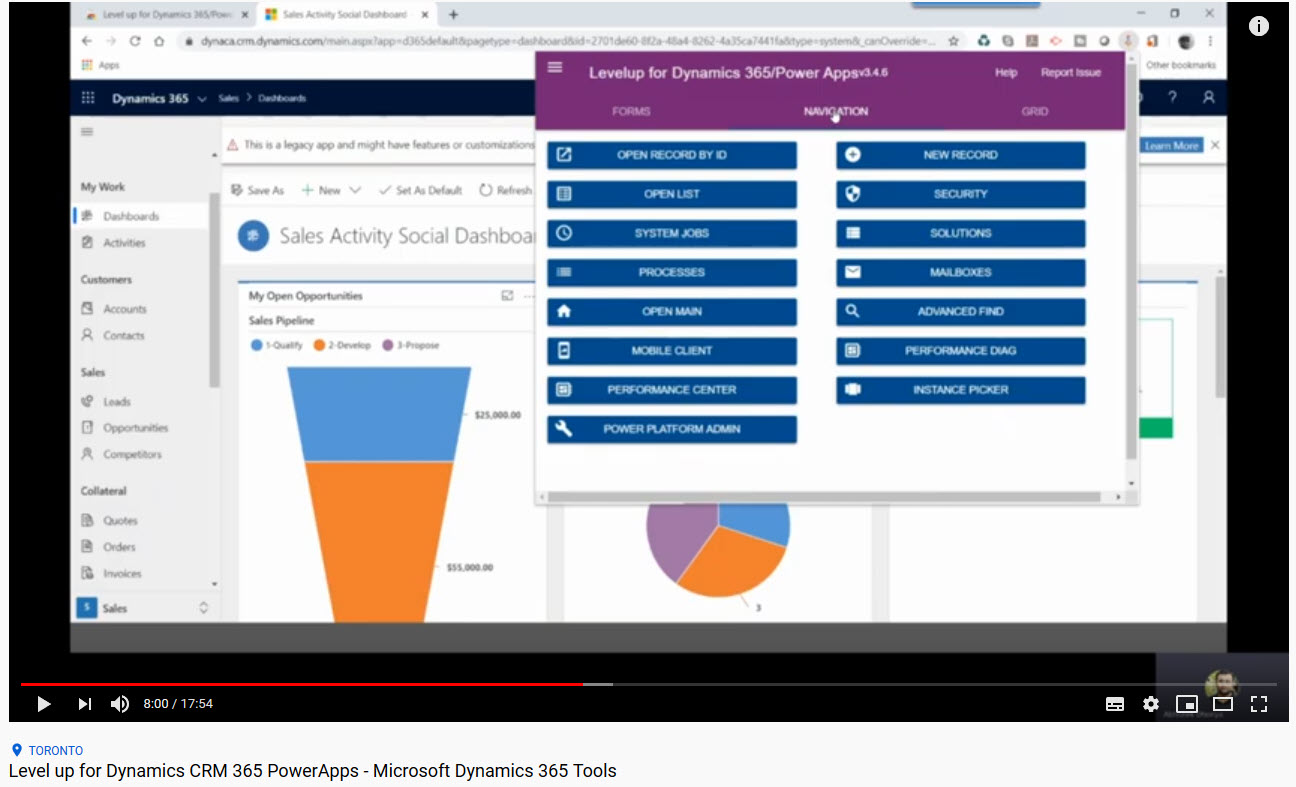Open Orders under Collateral
The image size is (1296, 787).
click(119, 547)
